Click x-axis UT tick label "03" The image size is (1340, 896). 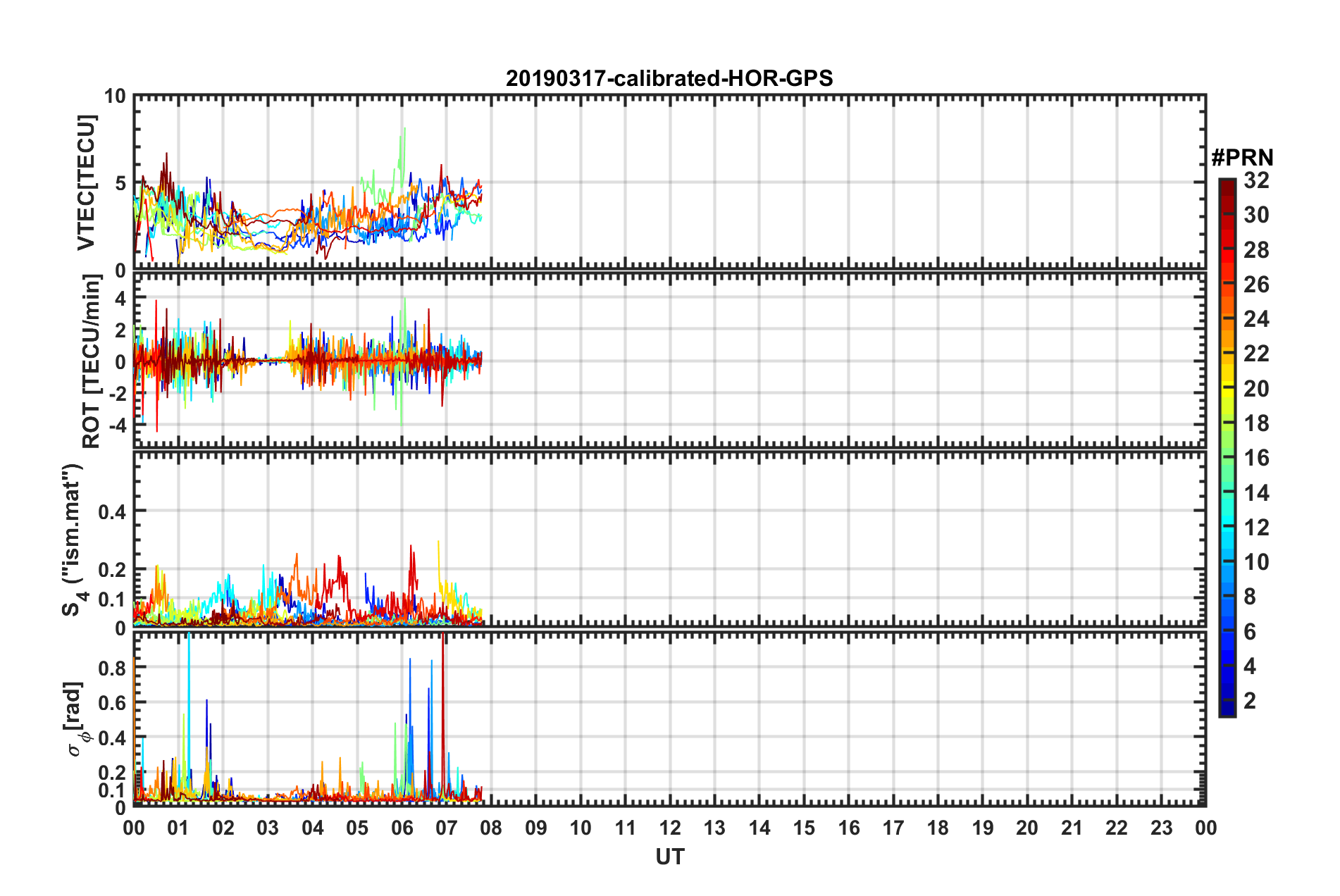pyautogui.click(x=268, y=828)
